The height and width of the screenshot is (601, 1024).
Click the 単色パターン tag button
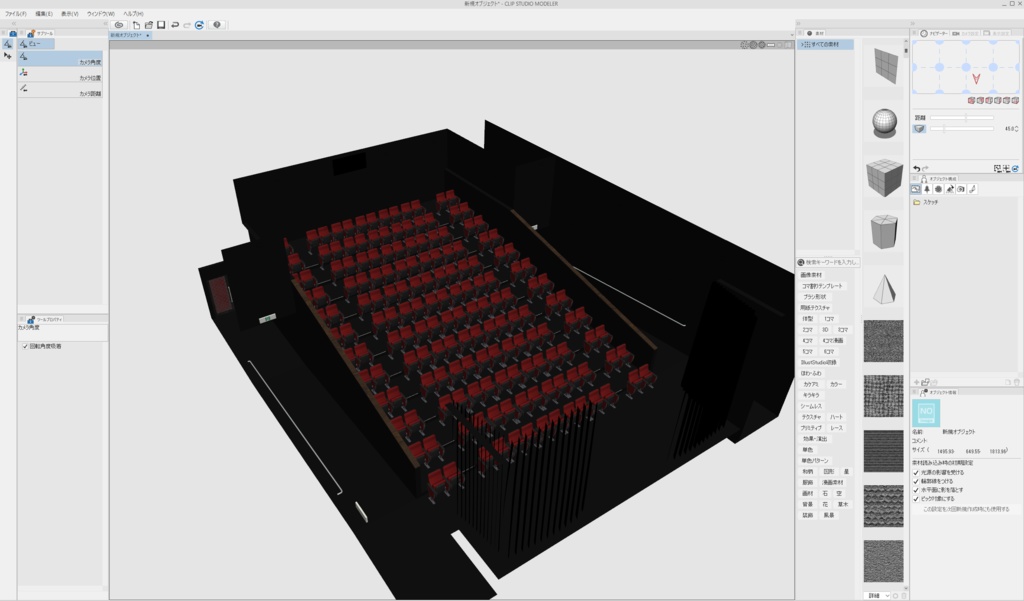(x=814, y=461)
